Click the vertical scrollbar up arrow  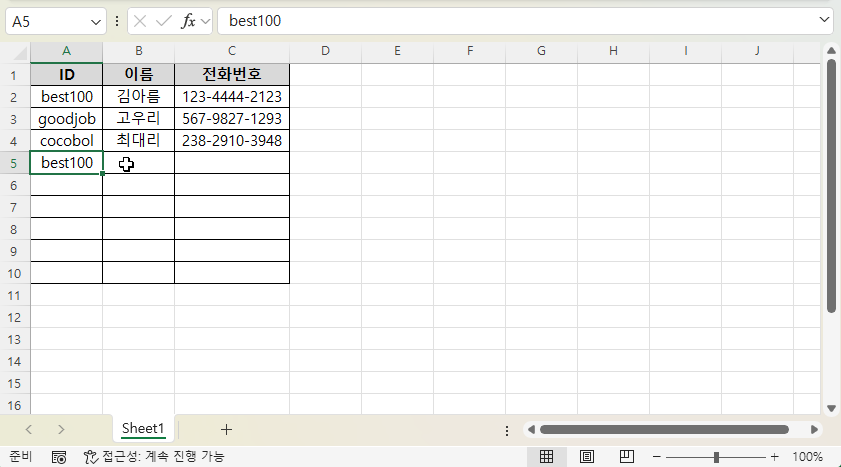point(831,51)
